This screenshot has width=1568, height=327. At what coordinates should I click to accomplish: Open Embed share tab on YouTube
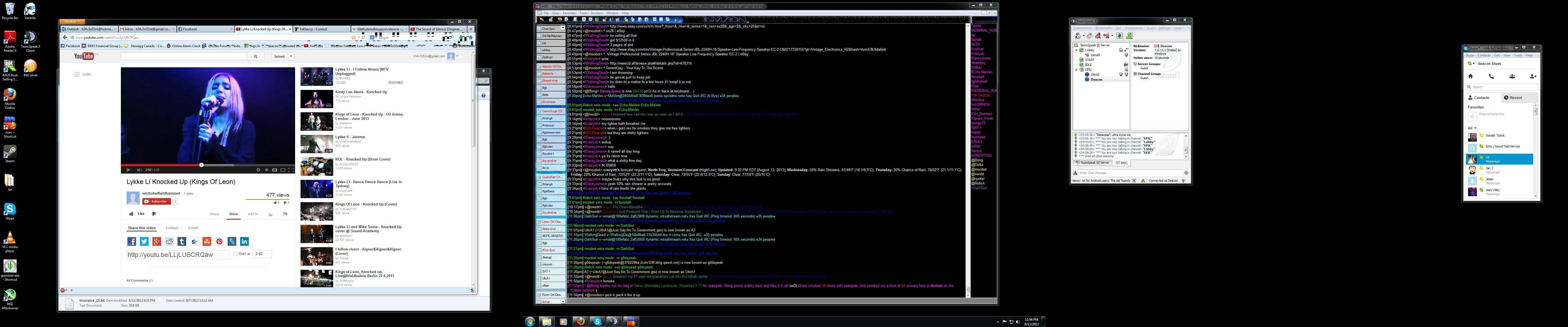[172, 228]
